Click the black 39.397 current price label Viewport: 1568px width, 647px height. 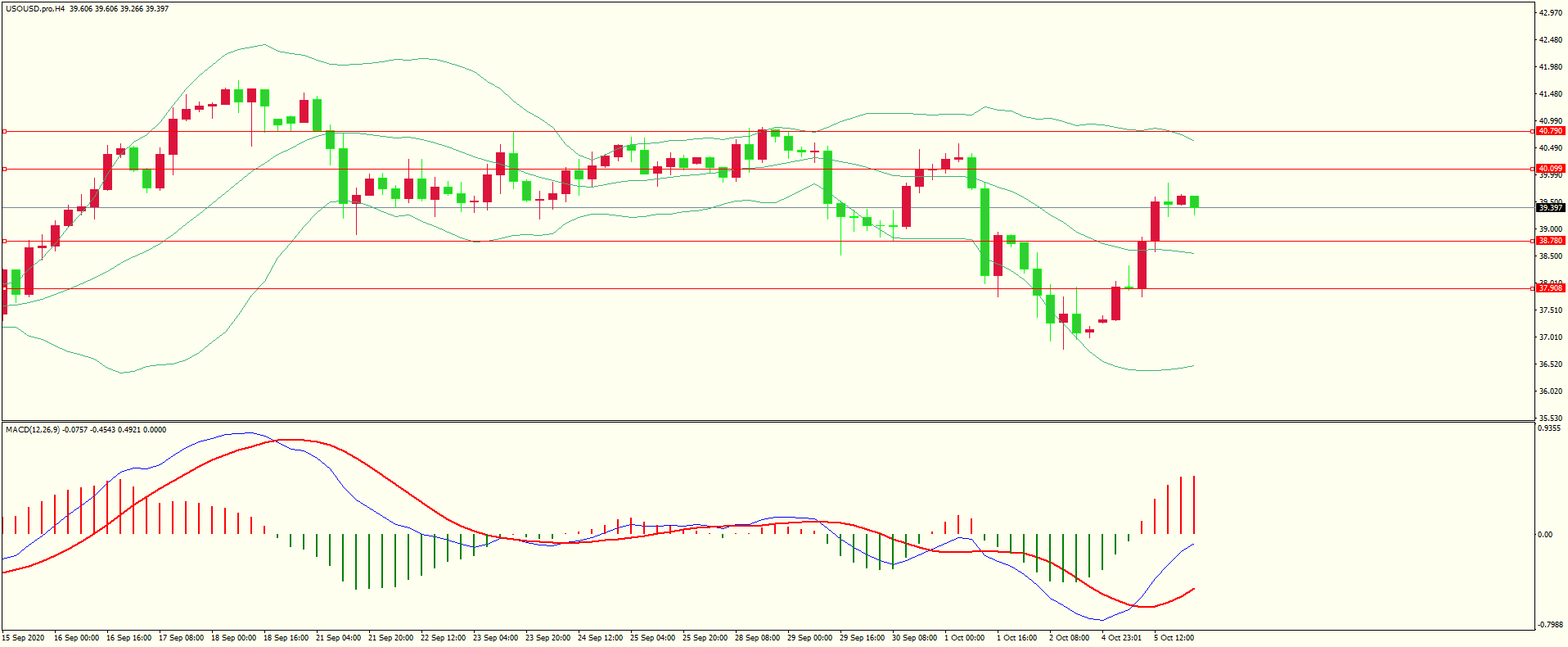(1550, 208)
